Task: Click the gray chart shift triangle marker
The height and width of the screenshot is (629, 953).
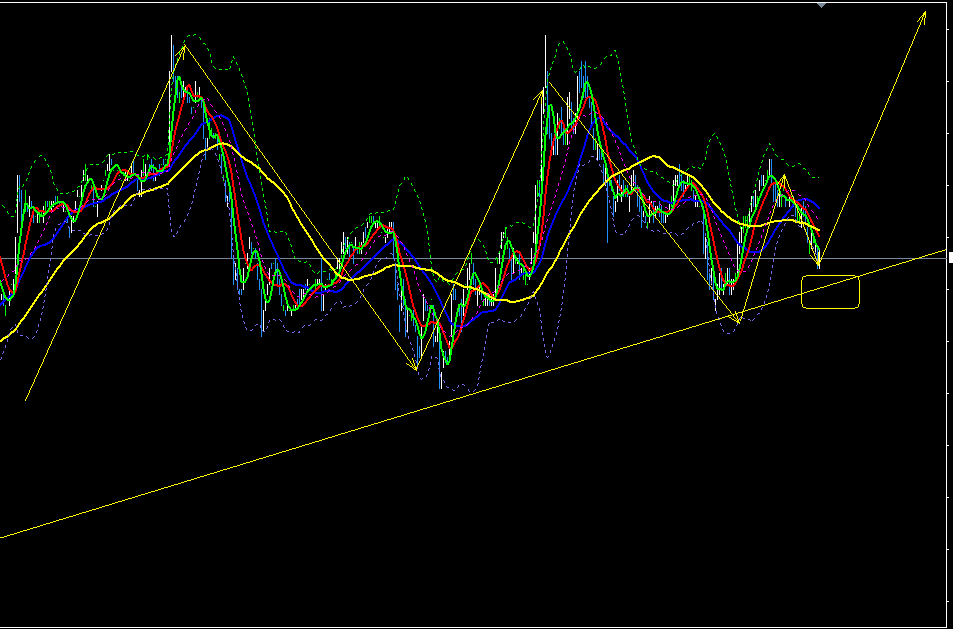Action: 822,5
